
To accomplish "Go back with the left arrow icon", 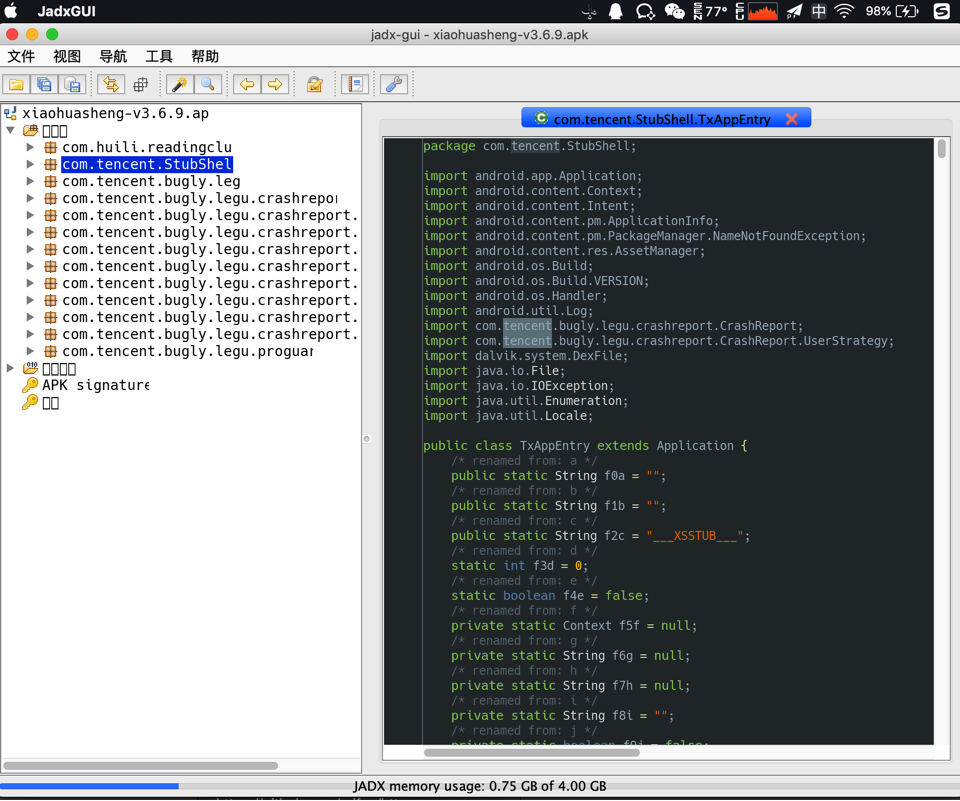I will tap(247, 84).
